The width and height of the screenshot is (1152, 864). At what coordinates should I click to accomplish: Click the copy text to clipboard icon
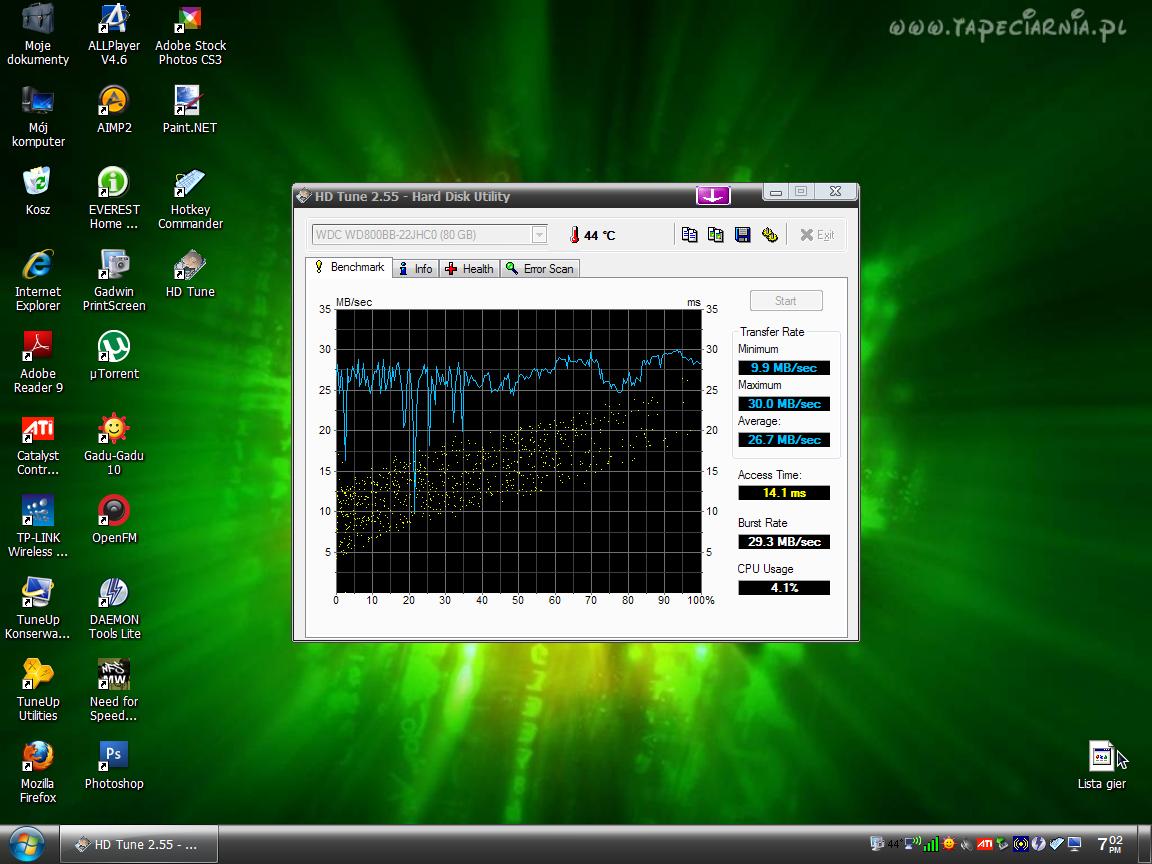click(x=689, y=234)
